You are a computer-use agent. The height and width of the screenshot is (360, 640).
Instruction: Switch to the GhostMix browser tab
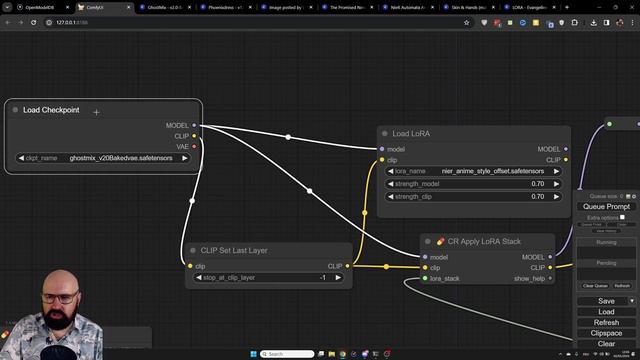point(165,7)
